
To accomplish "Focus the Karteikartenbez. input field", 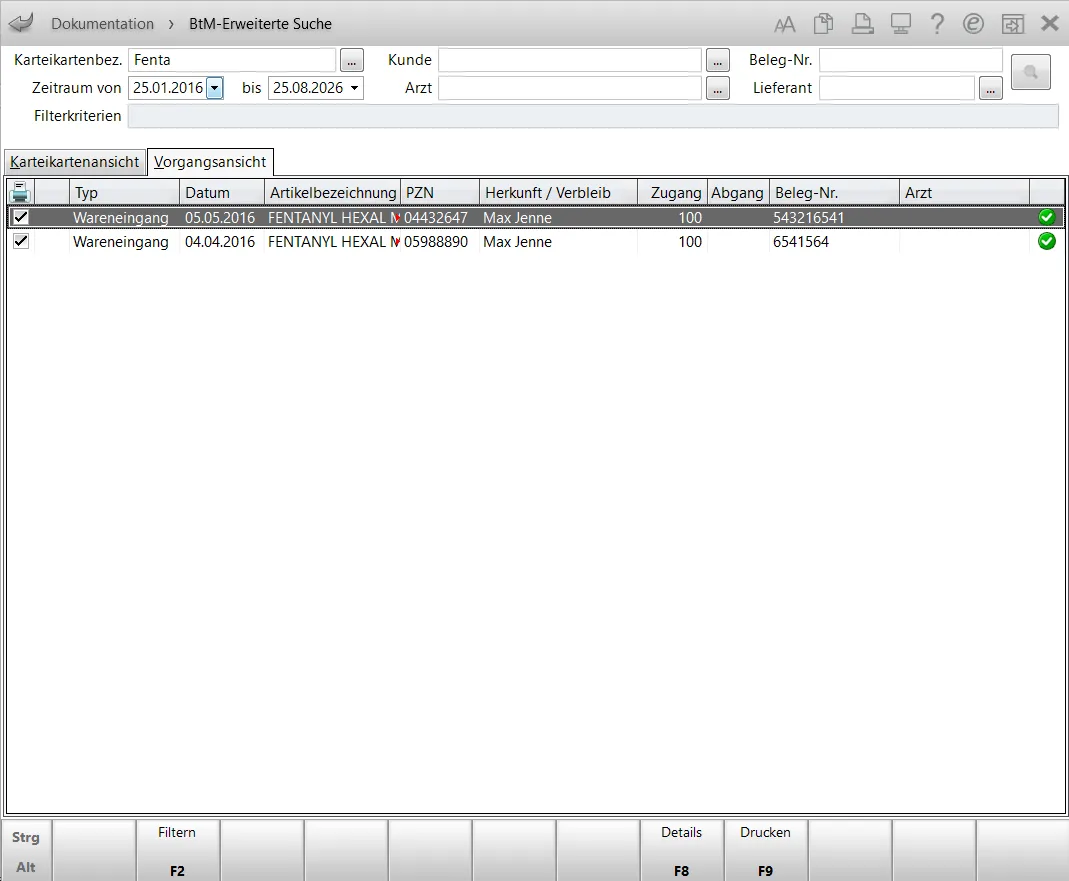I will pyautogui.click(x=232, y=60).
